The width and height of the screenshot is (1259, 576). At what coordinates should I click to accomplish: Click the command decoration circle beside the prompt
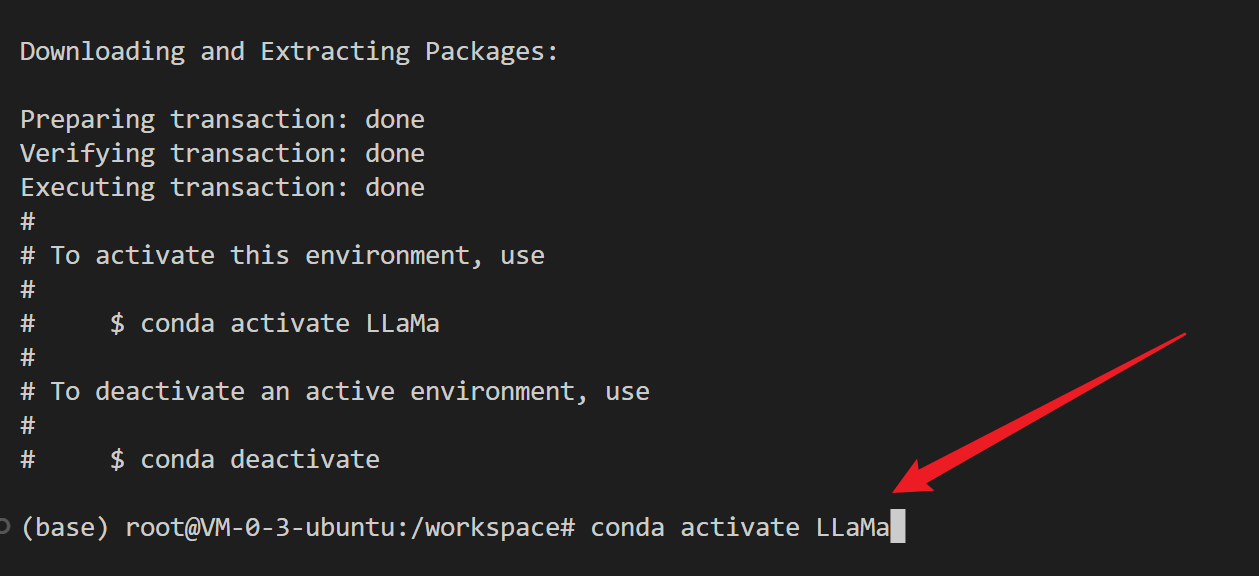pos(4,527)
